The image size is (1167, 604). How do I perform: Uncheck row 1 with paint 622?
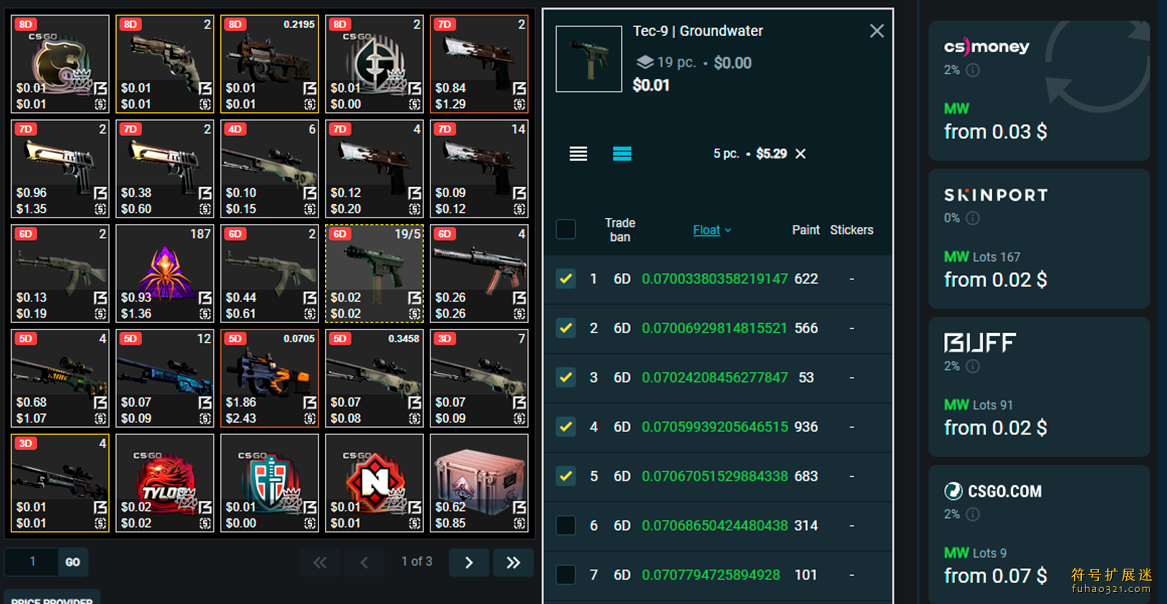[566, 279]
